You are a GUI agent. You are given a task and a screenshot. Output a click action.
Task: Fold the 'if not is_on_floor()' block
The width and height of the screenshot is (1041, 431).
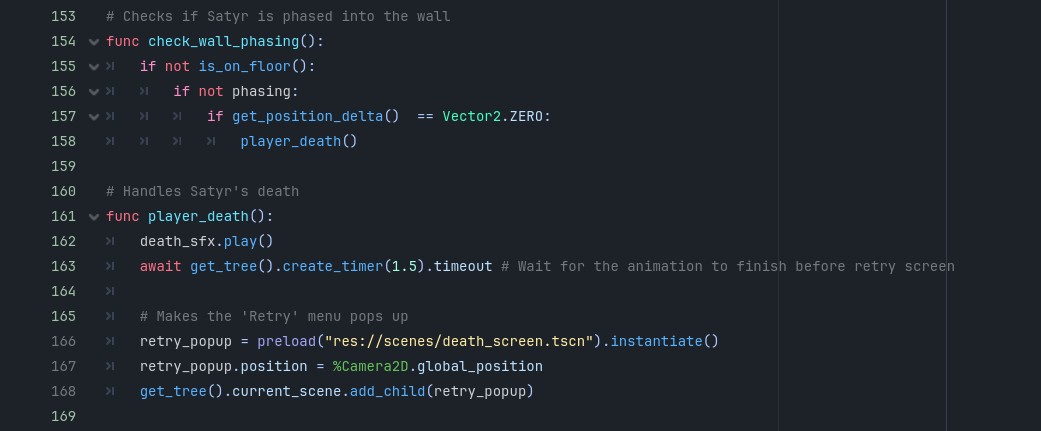coord(94,67)
